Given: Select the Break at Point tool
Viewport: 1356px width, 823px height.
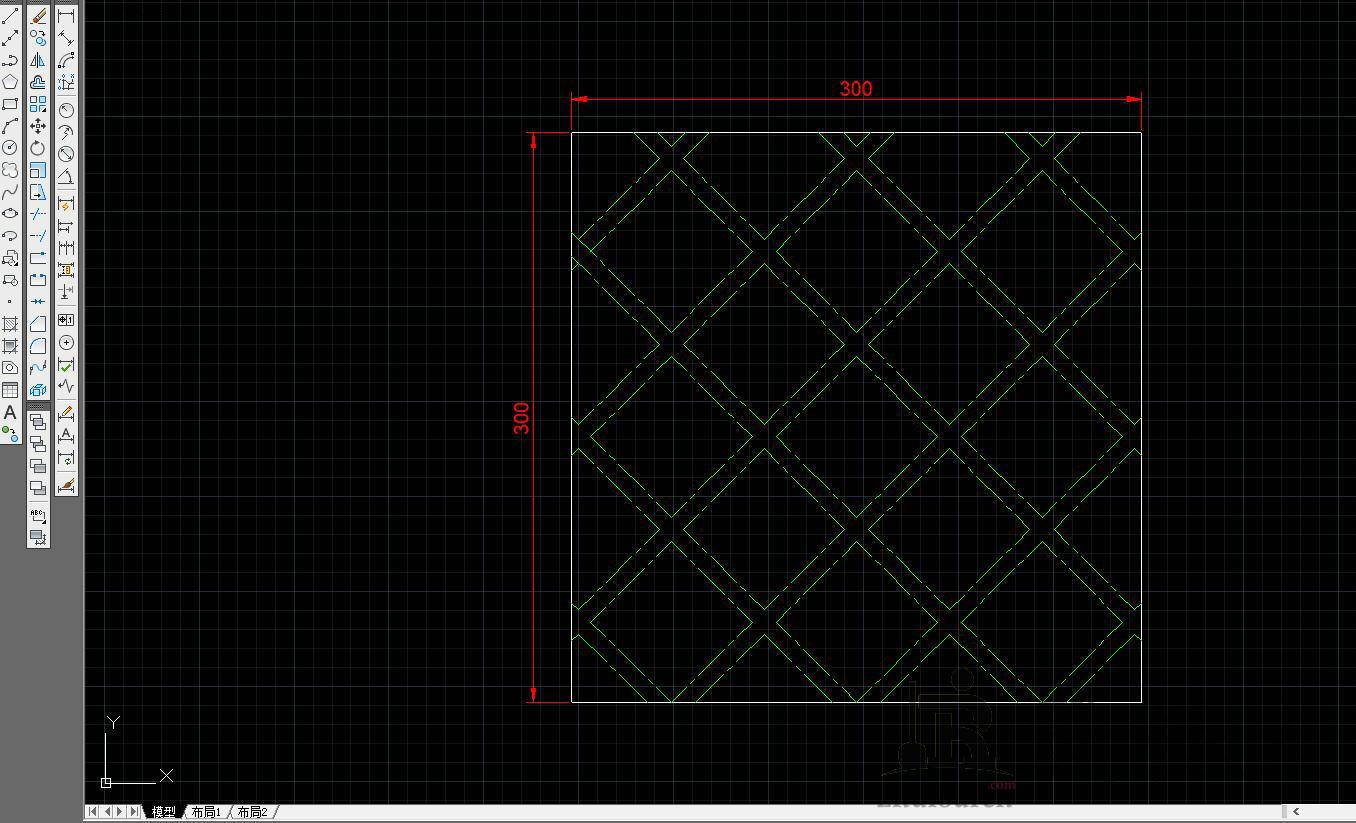Looking at the screenshot, I should click(38, 258).
